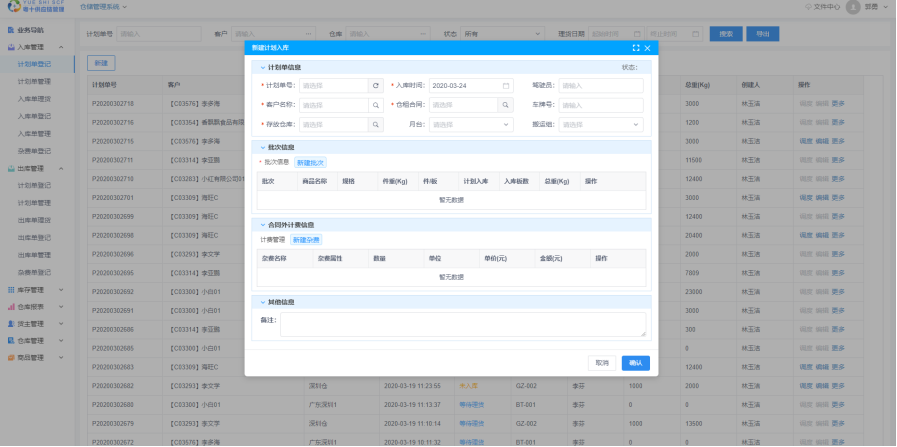Click the 仓库报表 chart icon in sidebar

point(11,307)
